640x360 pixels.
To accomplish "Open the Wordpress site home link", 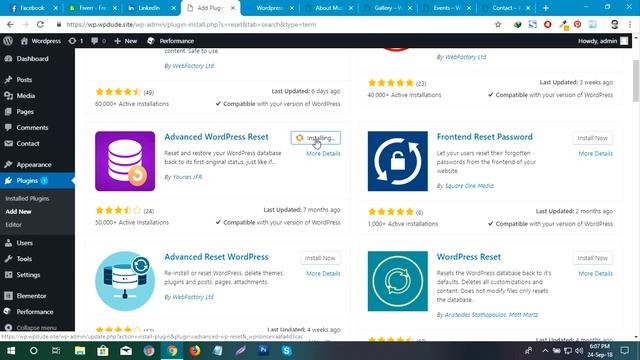I will (40, 41).
